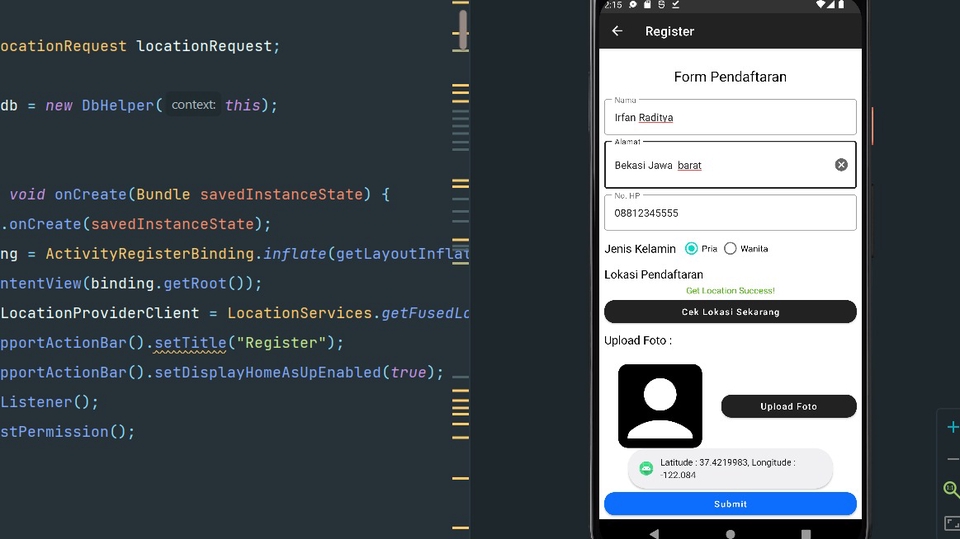Clear the Alamat field with X icon

click(x=841, y=164)
